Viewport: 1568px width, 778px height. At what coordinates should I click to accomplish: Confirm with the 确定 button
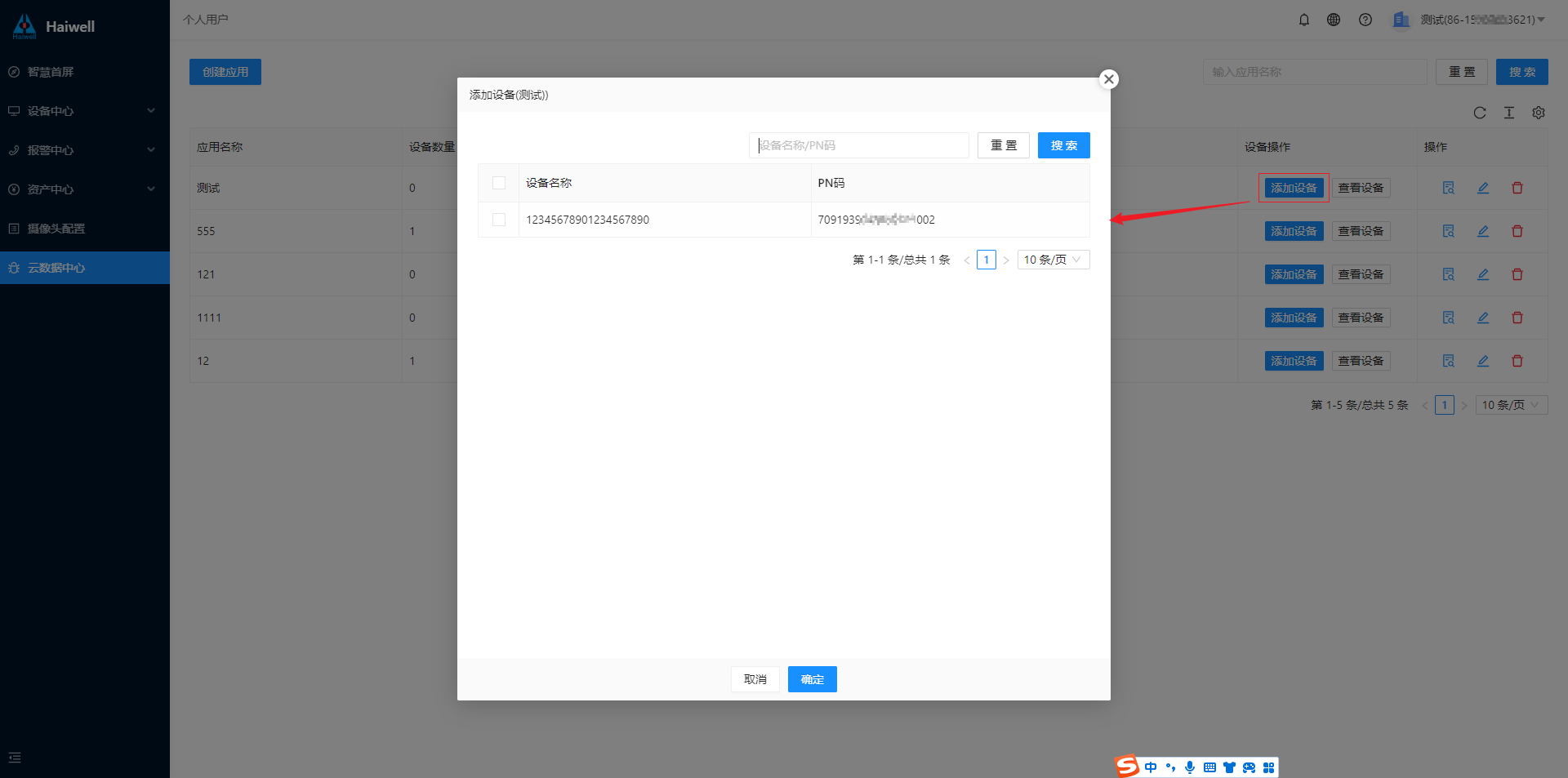pos(813,679)
